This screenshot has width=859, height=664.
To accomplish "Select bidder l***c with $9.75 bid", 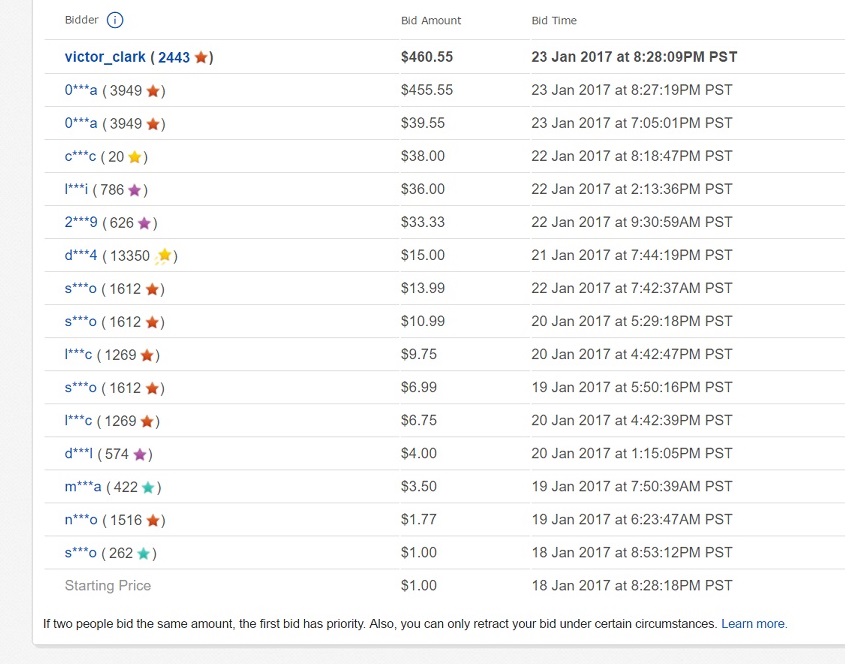I will click(x=78, y=354).
